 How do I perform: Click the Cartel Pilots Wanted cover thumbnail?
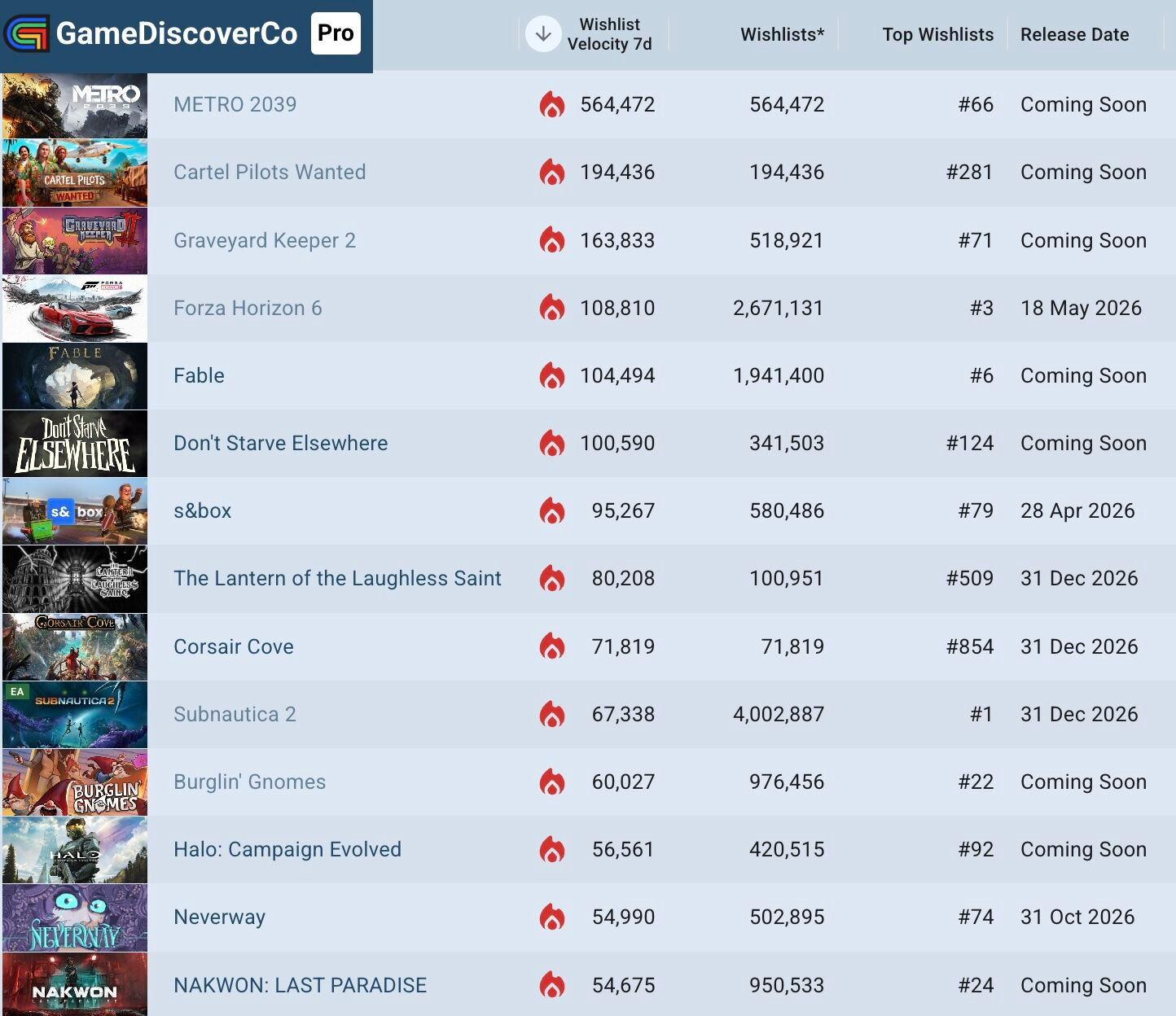pyautogui.click(x=75, y=173)
